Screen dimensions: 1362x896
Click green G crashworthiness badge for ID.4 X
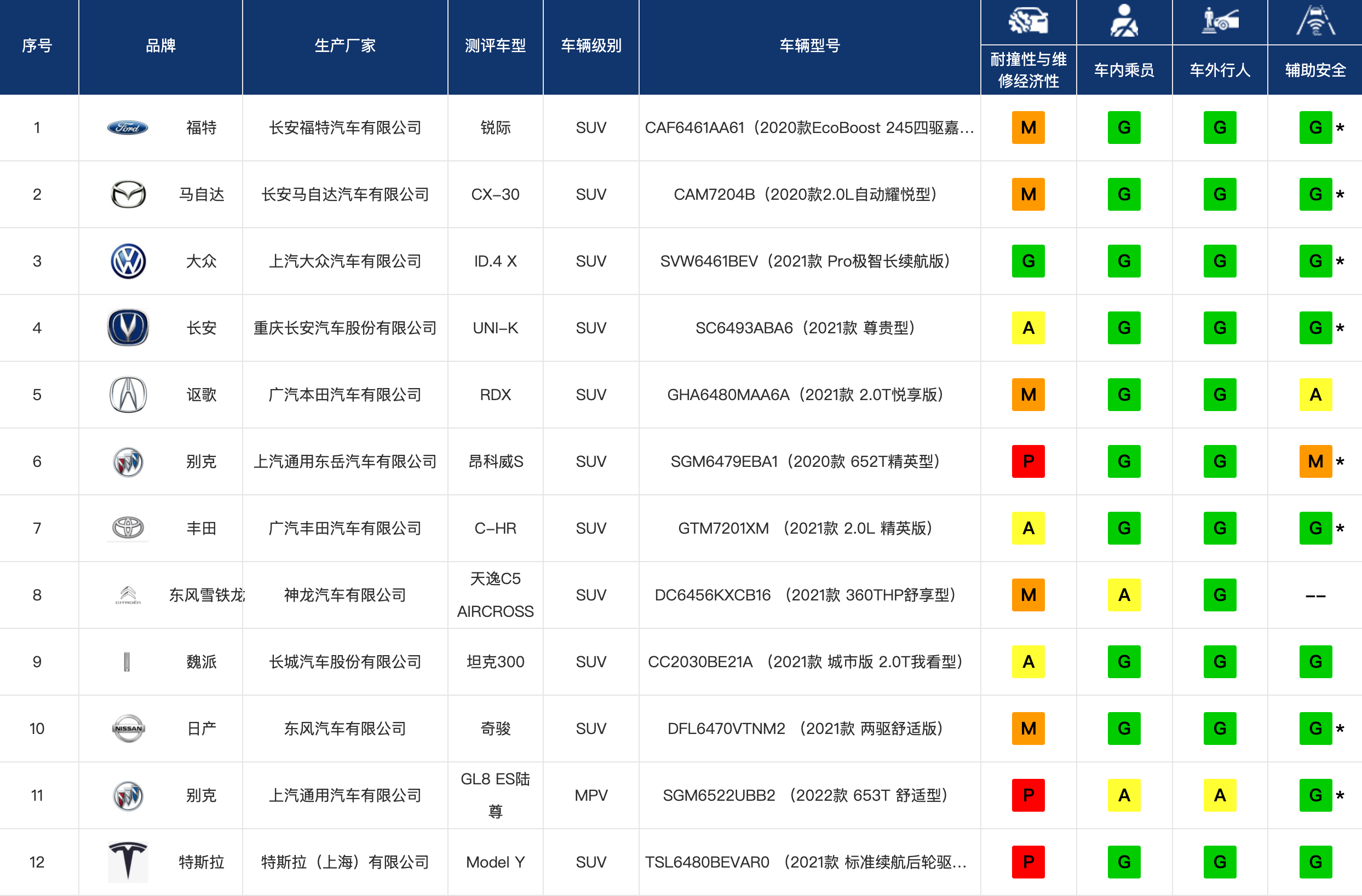point(1028,261)
